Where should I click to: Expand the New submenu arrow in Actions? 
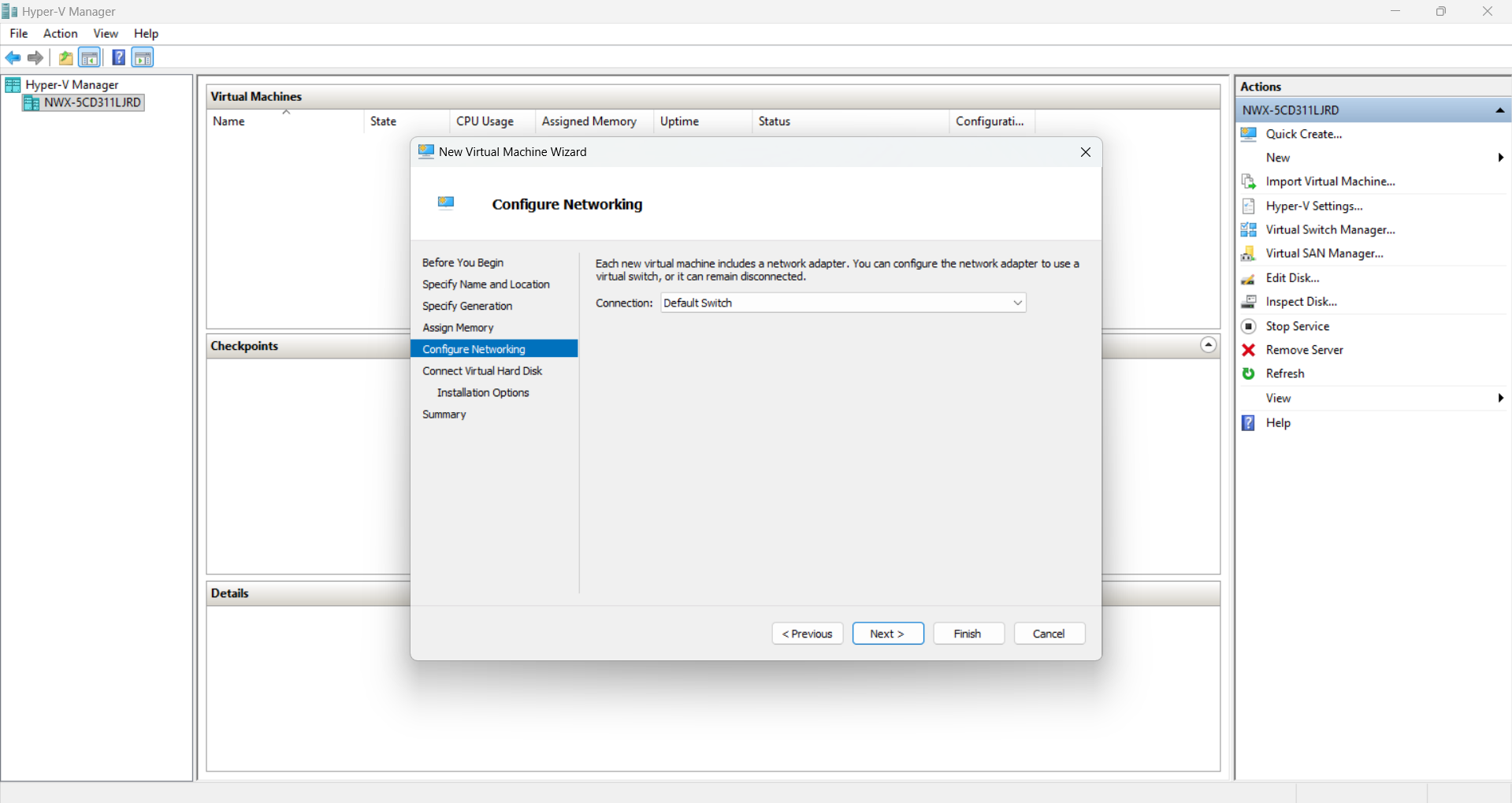[x=1500, y=158]
